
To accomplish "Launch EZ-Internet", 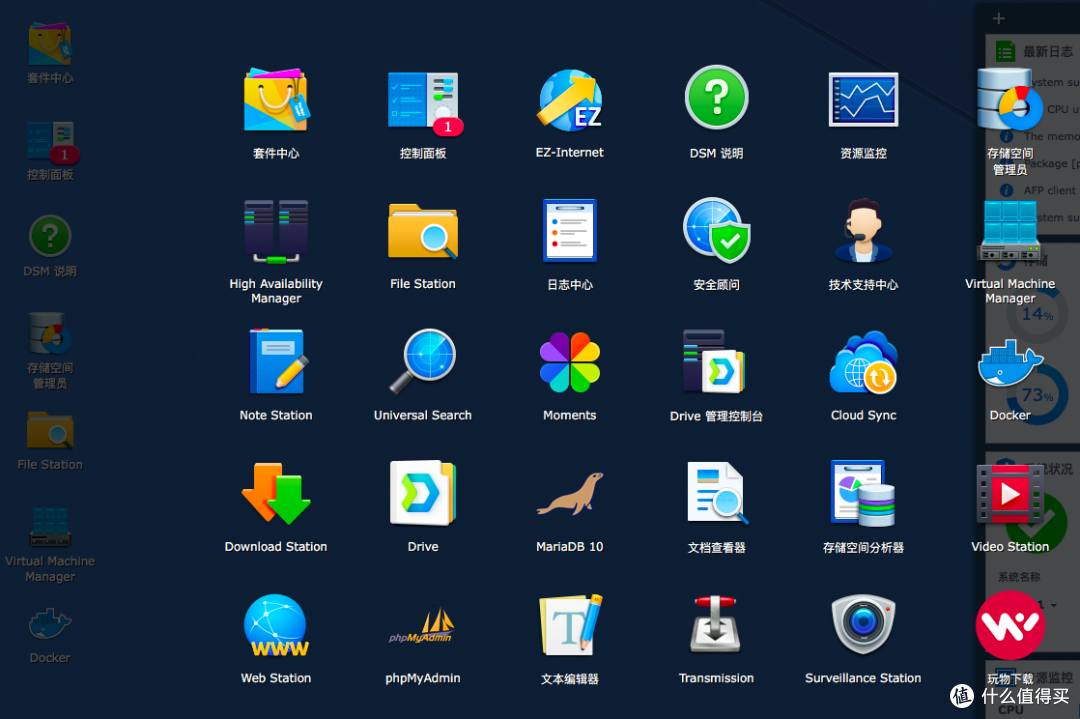I will (570, 101).
